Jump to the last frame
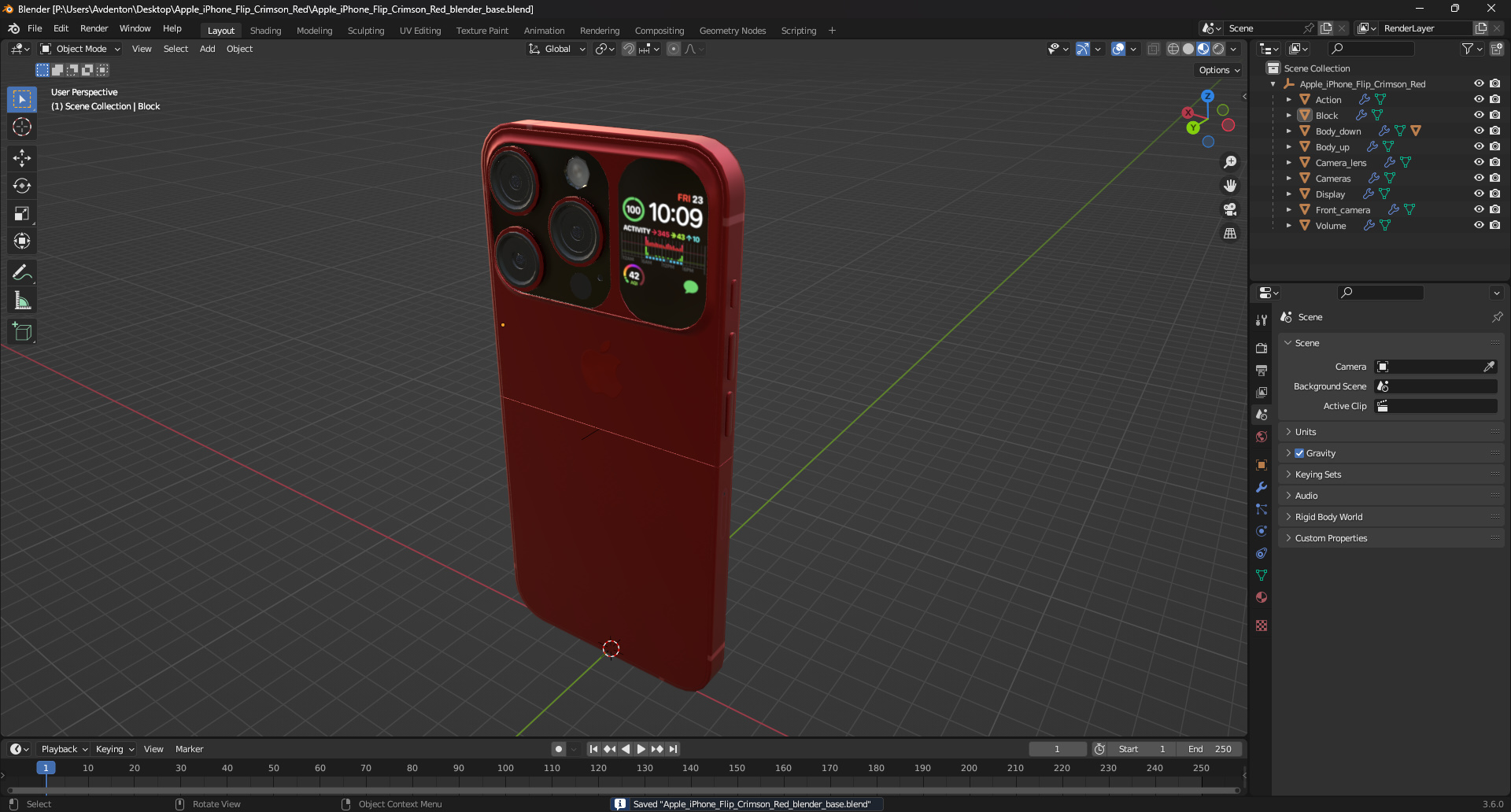 tap(674, 749)
